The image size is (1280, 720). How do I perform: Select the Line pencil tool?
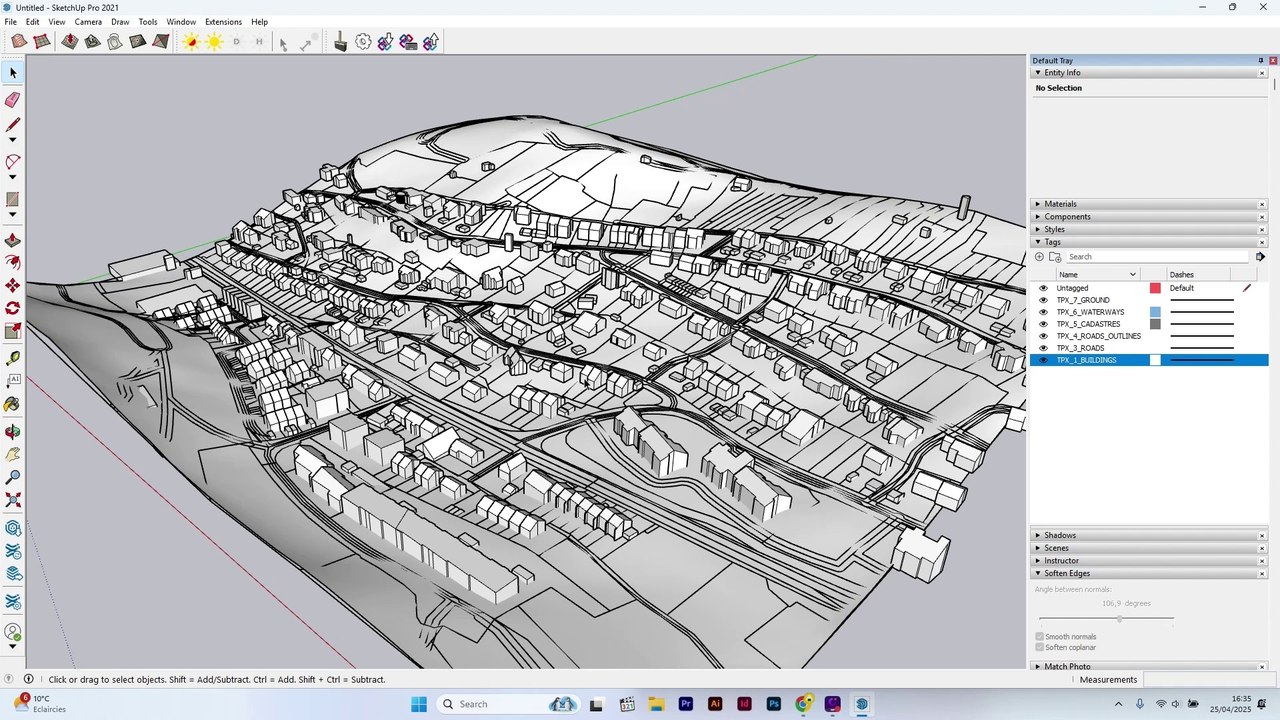coord(13,125)
